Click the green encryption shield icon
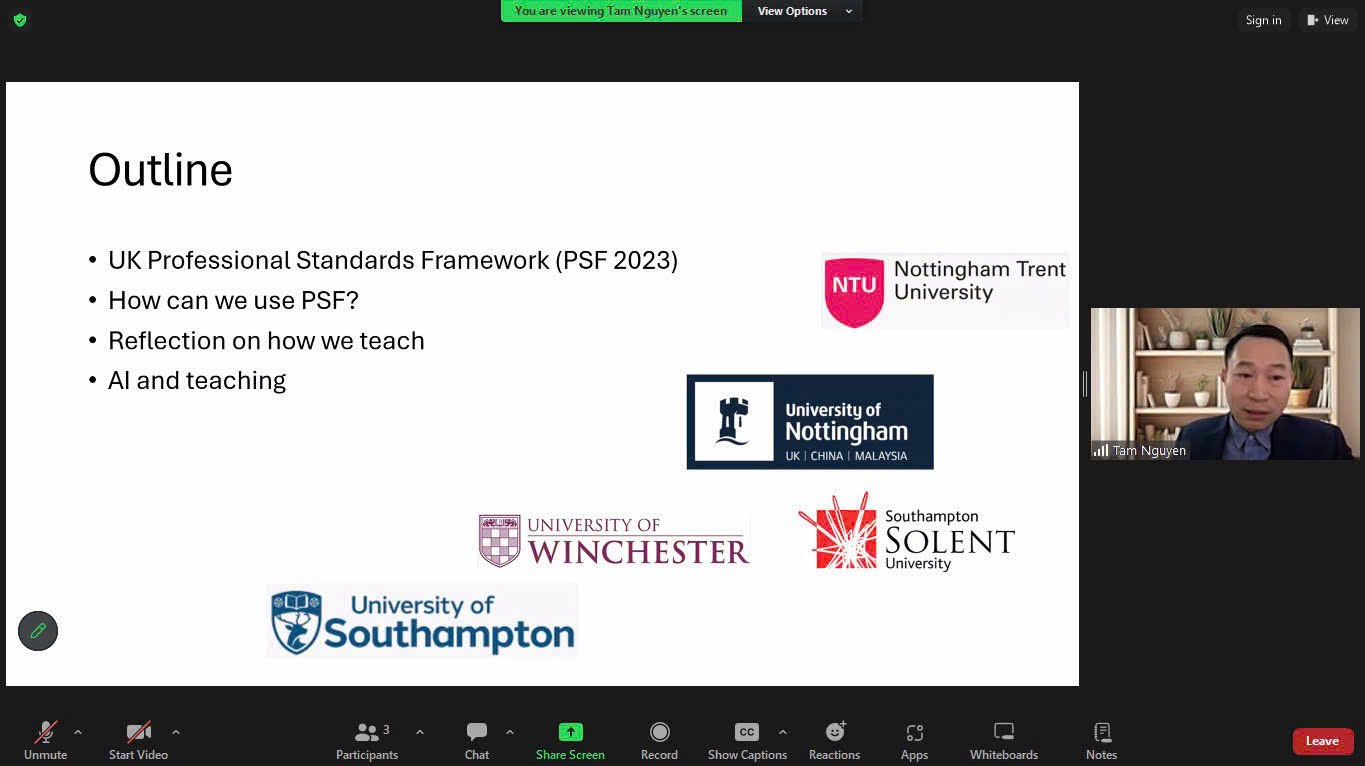1365x766 pixels. 20,20
